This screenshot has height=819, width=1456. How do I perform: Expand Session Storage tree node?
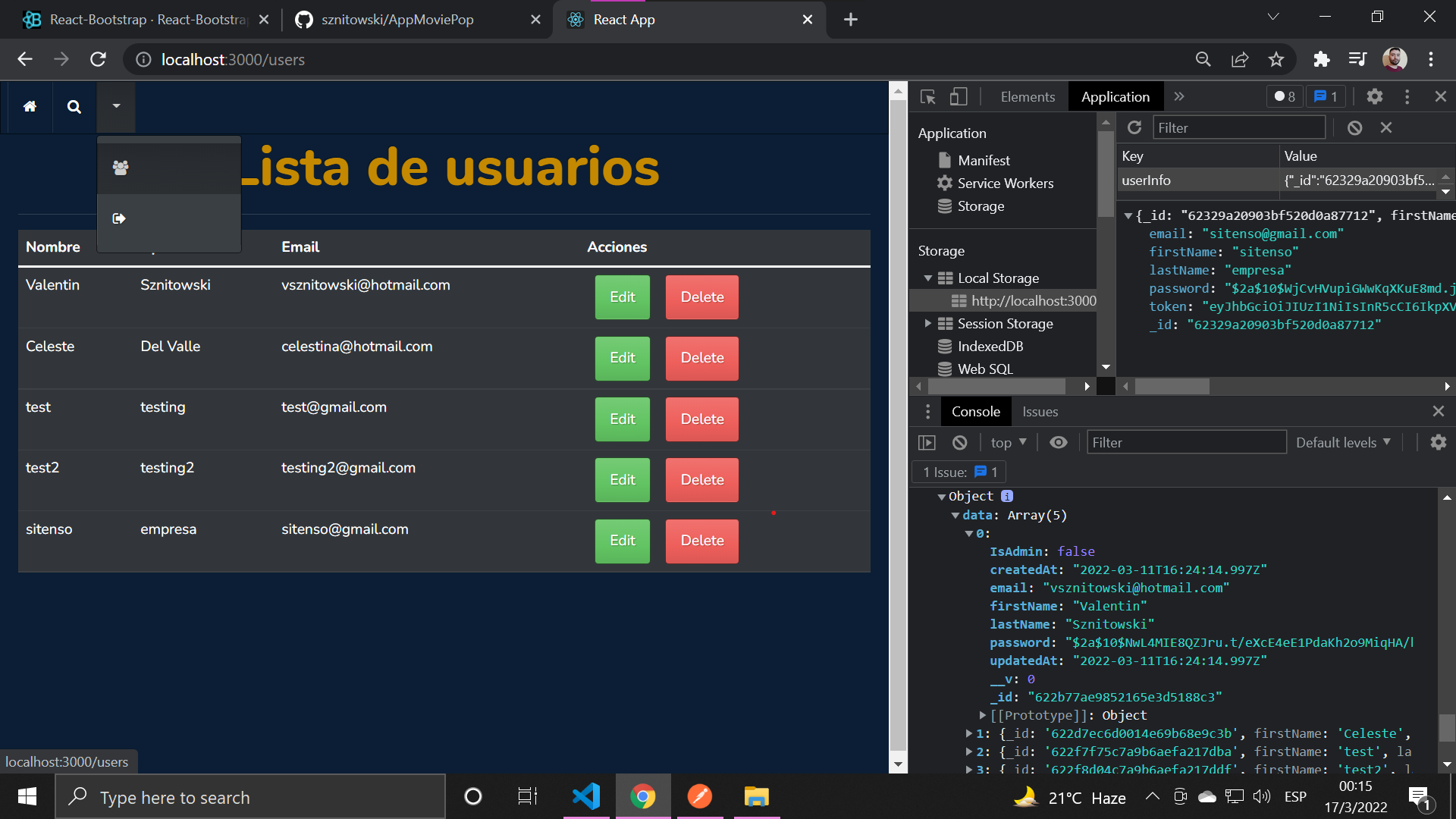point(927,323)
